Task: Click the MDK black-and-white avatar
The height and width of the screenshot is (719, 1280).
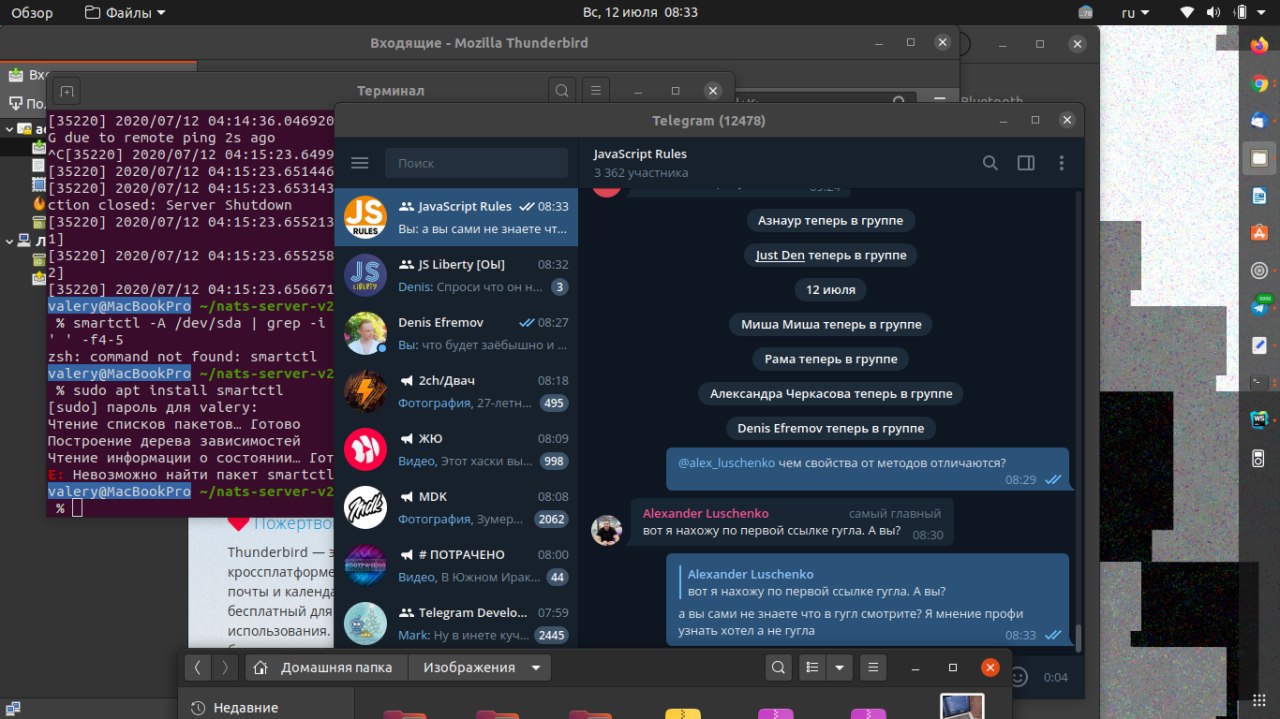Action: coord(365,507)
